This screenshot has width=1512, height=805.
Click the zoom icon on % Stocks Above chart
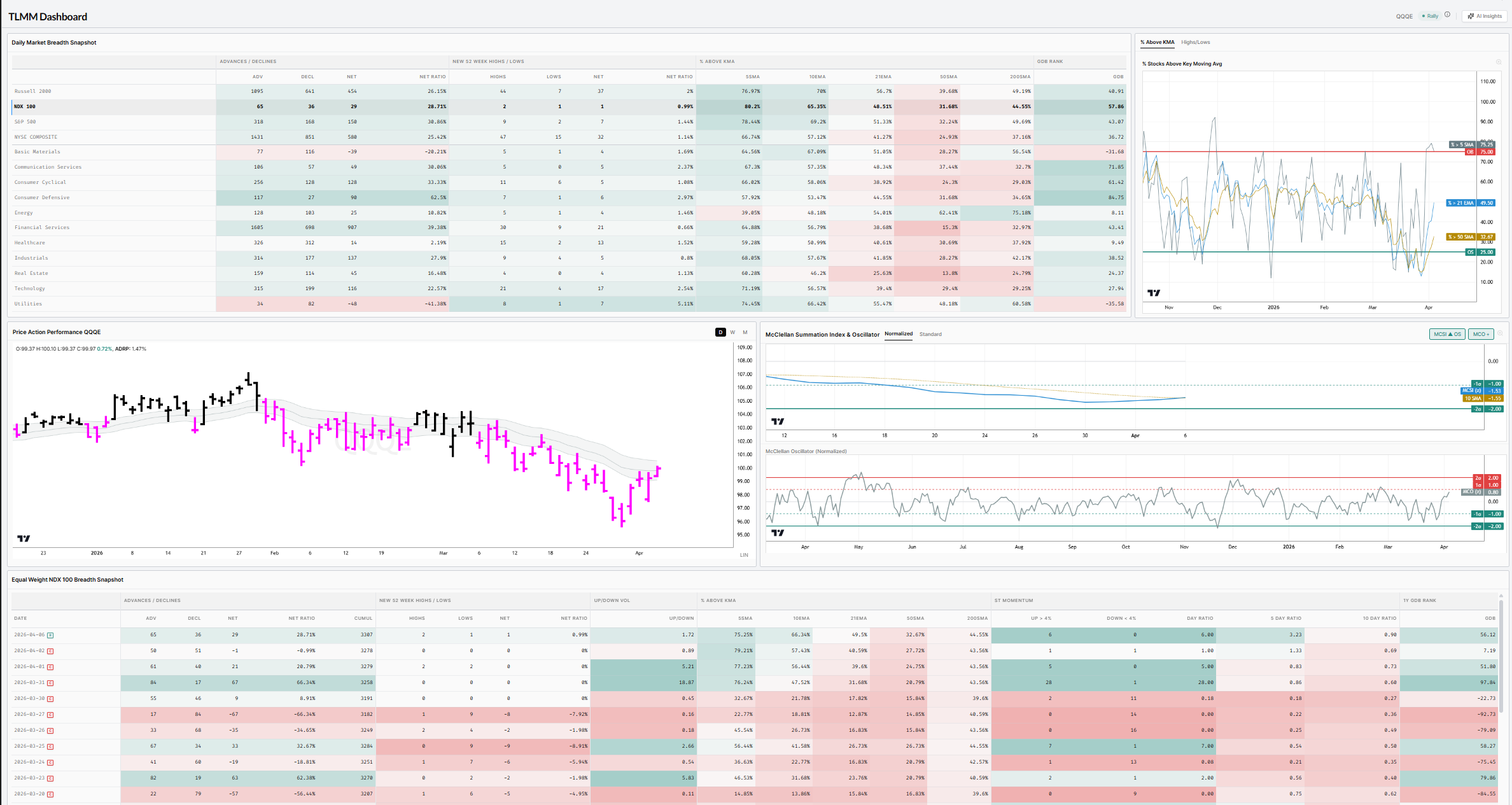click(1499, 62)
